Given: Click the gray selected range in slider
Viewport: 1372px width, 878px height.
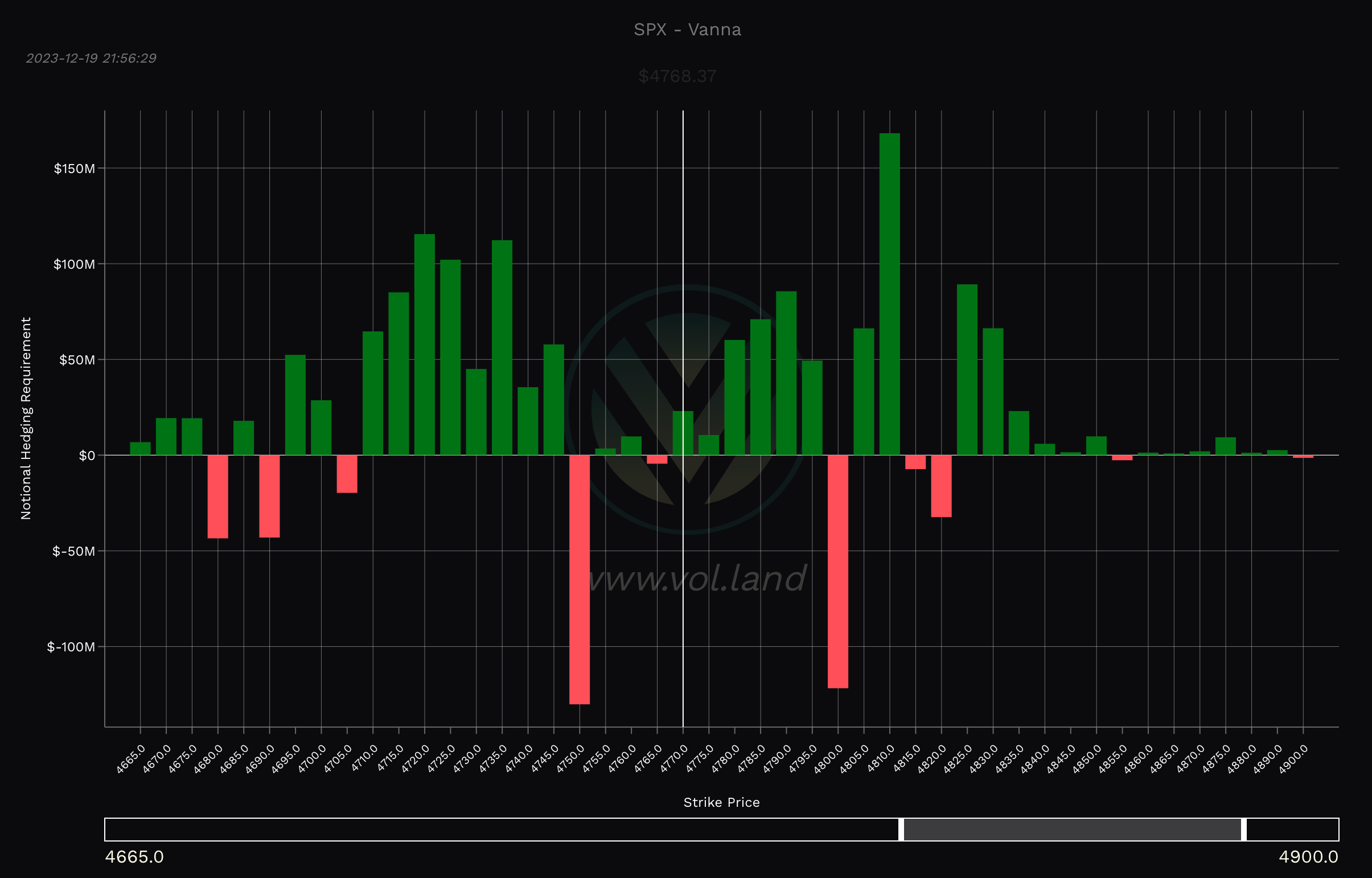Looking at the screenshot, I should coord(1071,830).
